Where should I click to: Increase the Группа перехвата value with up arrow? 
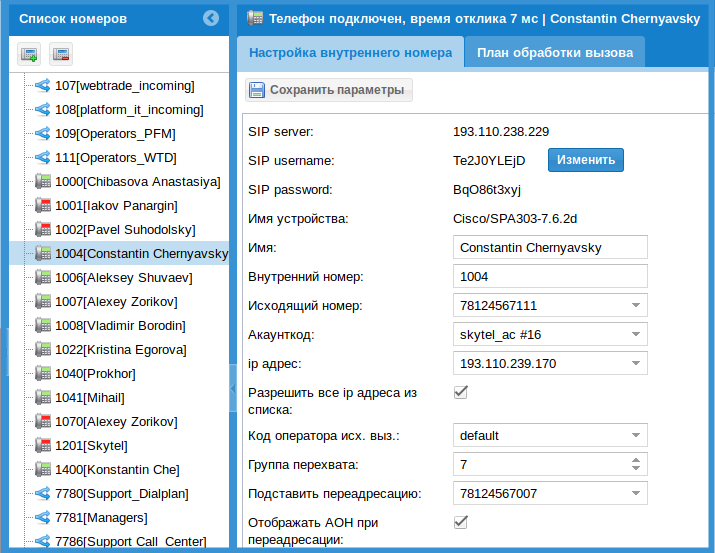click(x=635, y=460)
